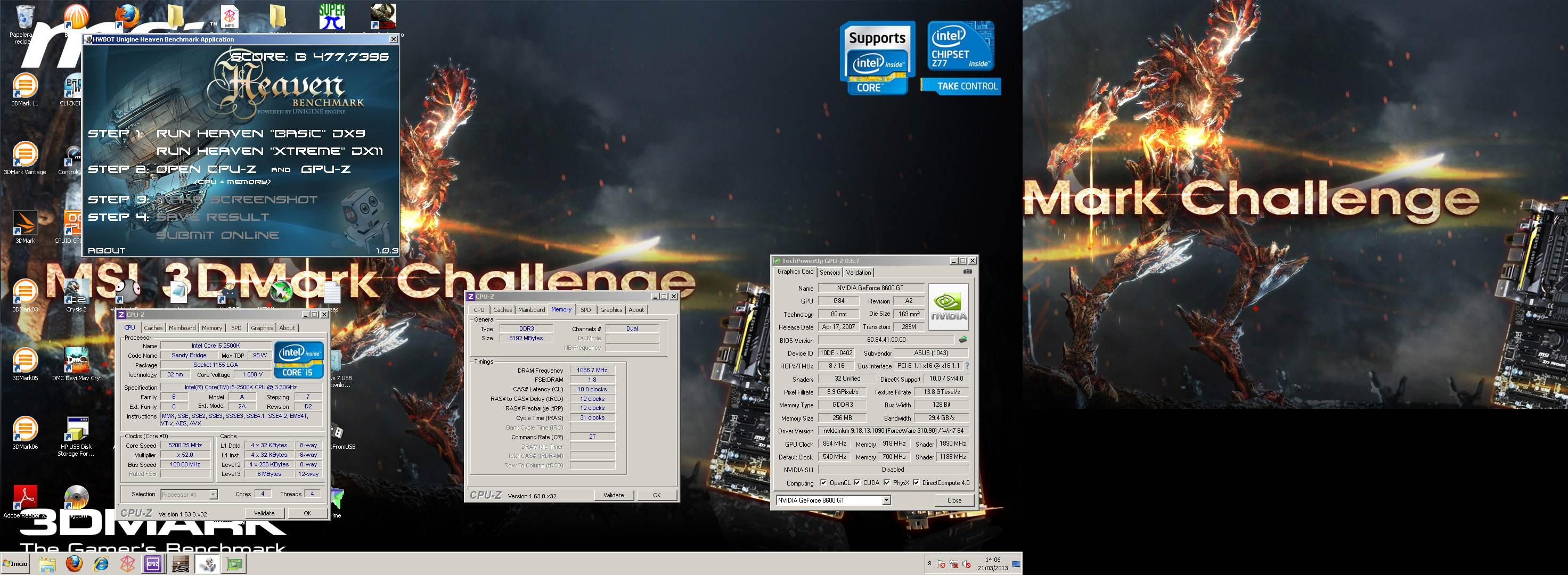Viewport: 1568px width, 575px height.
Task: Click Validate in left CPU-Z window
Action: [x=264, y=513]
